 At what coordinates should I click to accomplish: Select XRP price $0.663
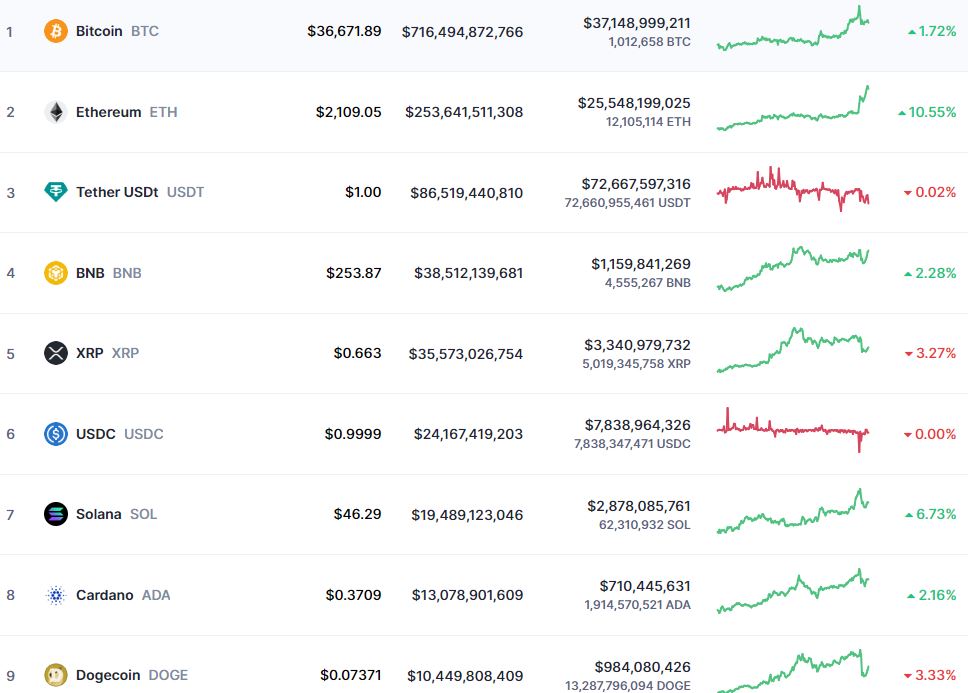[x=357, y=353]
